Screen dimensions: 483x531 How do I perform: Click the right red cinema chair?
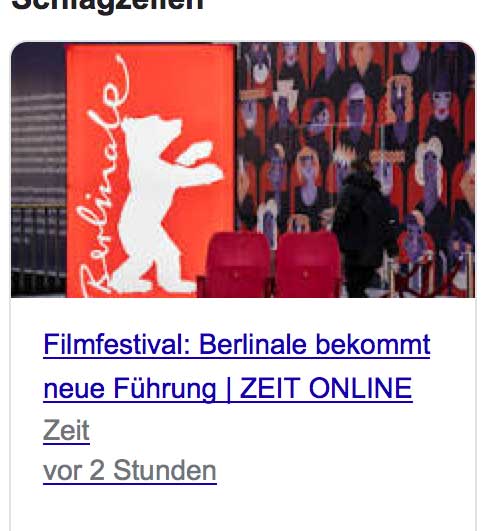308,264
